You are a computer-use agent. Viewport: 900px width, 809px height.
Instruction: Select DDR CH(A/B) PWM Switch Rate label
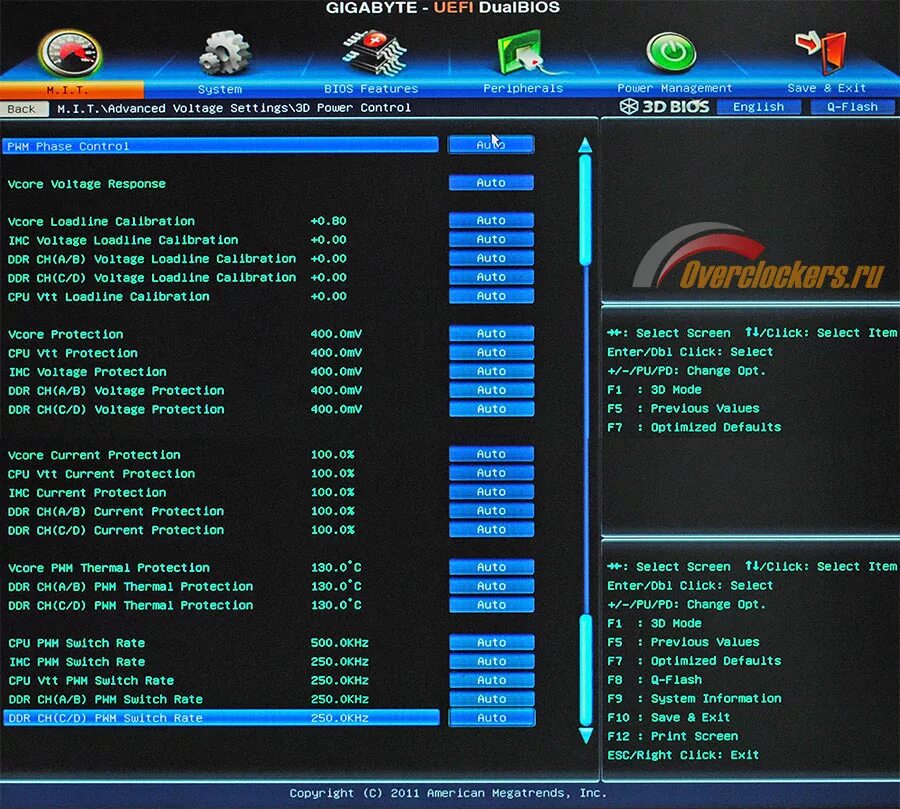(105, 700)
